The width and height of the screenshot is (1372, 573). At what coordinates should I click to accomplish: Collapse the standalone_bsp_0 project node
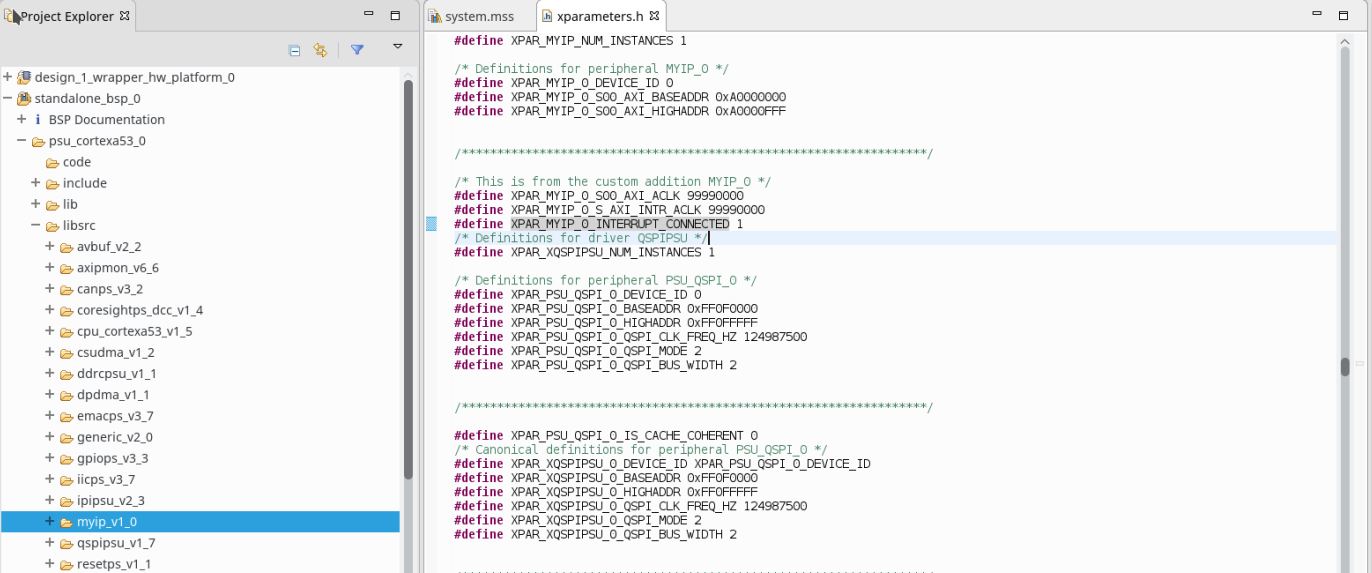[8, 98]
